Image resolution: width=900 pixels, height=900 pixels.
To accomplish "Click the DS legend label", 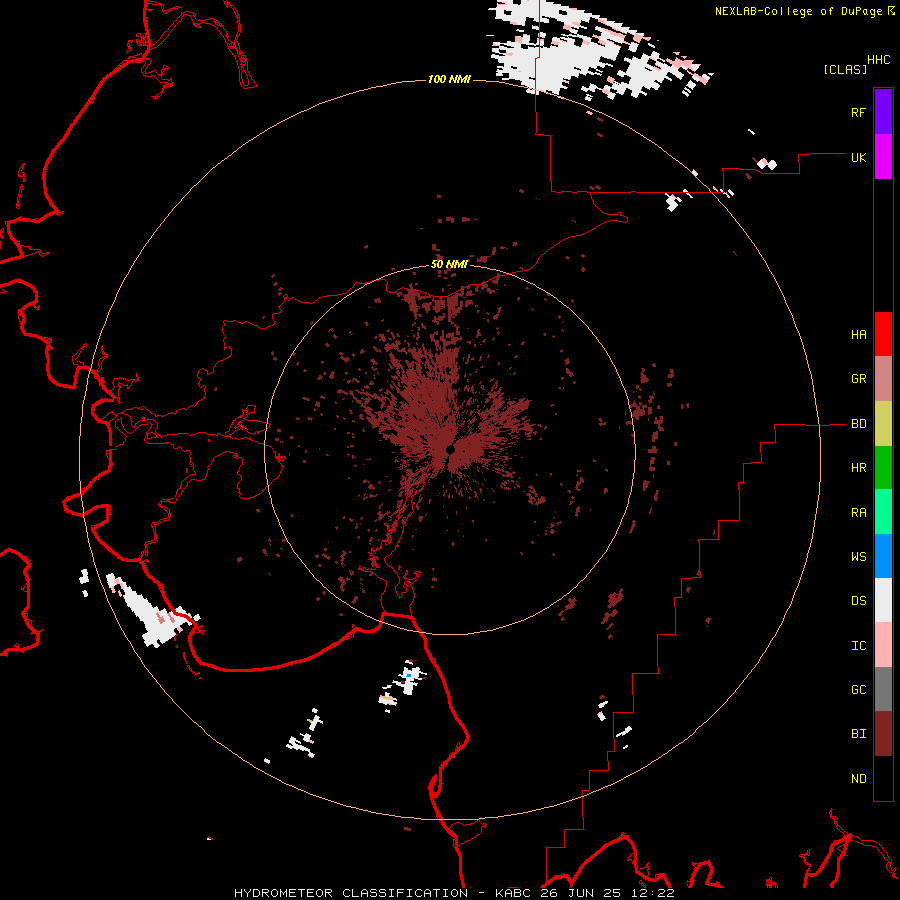I will point(858,601).
